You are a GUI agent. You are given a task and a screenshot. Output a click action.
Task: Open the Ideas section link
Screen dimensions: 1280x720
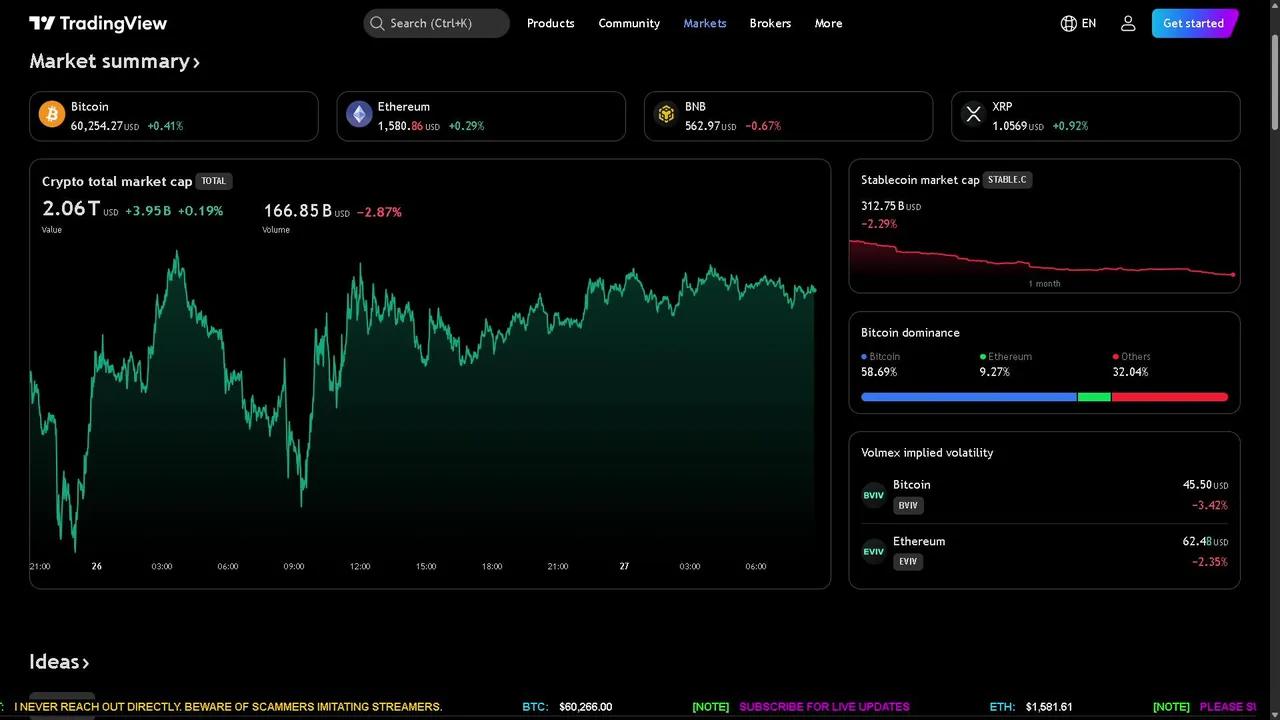click(59, 662)
